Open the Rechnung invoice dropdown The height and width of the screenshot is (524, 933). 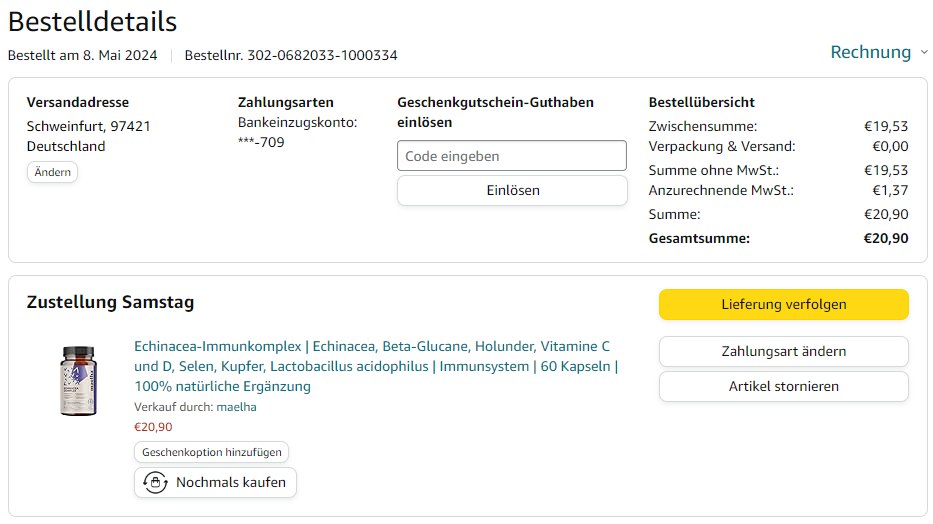pyautogui.click(x=871, y=52)
